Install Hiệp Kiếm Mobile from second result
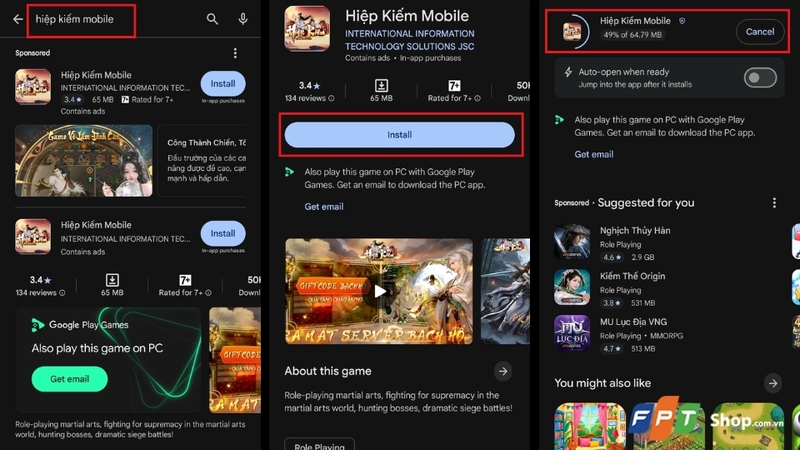 (223, 234)
